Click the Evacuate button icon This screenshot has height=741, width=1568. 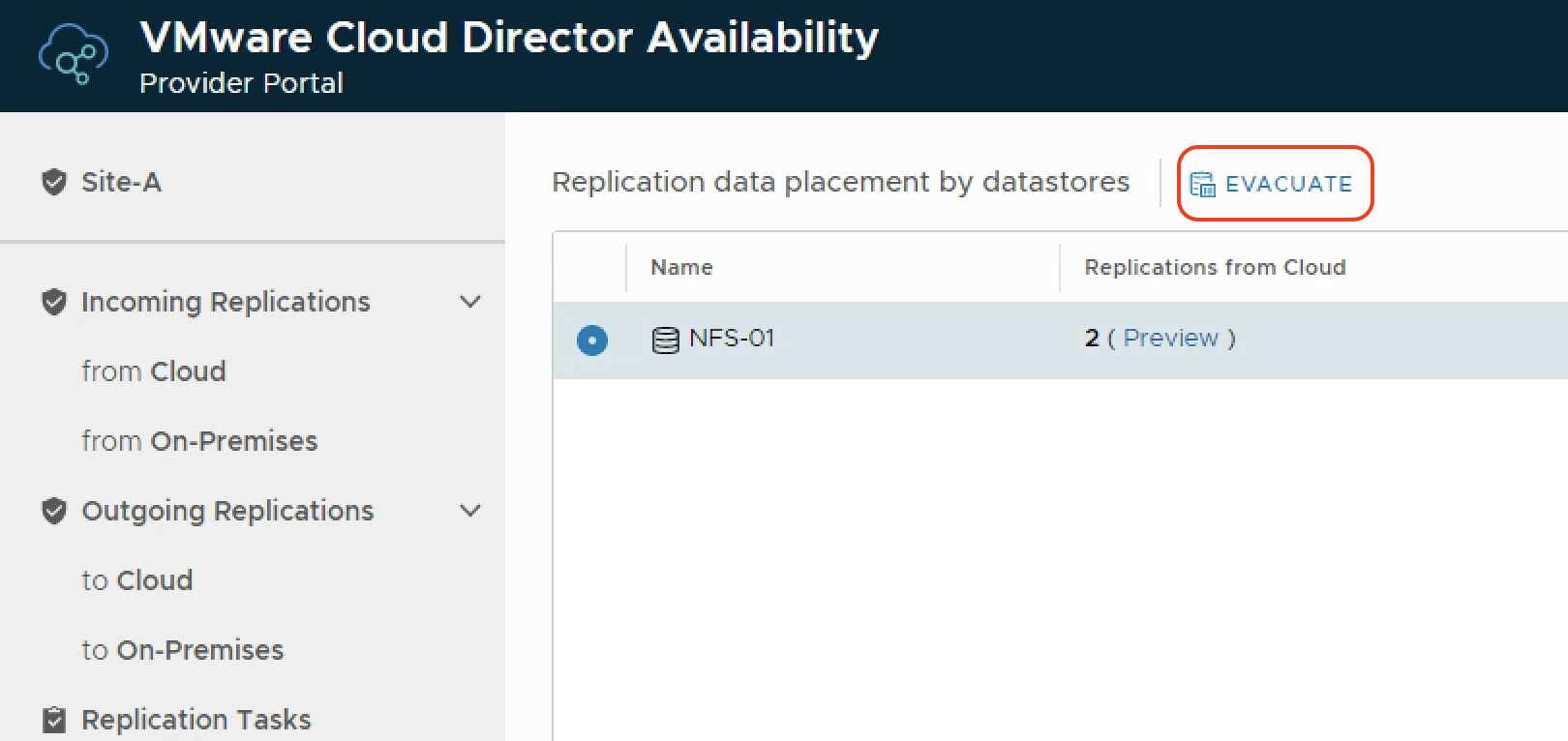[x=1202, y=184]
